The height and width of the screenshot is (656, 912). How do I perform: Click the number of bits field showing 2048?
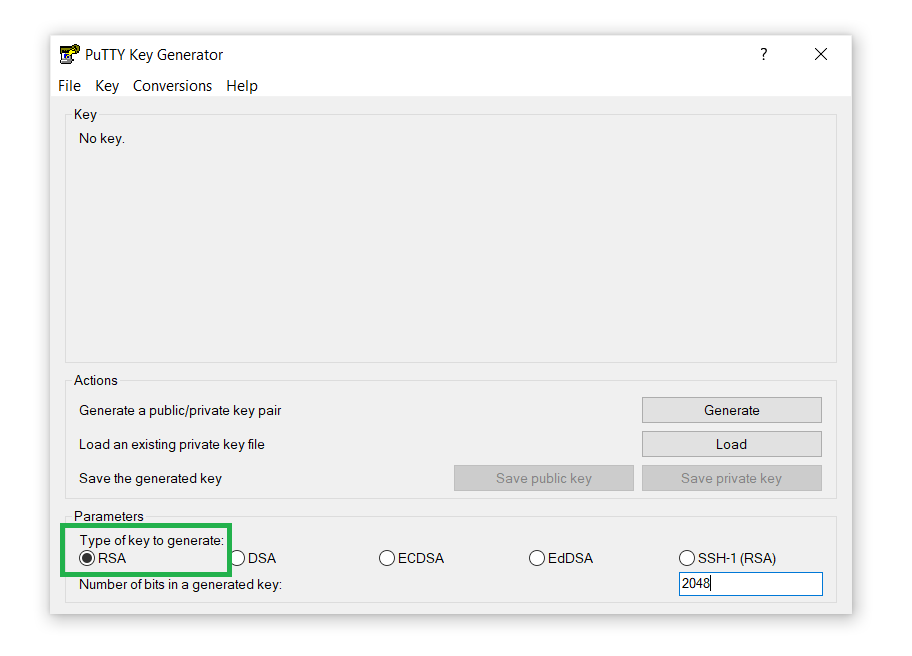(751, 584)
